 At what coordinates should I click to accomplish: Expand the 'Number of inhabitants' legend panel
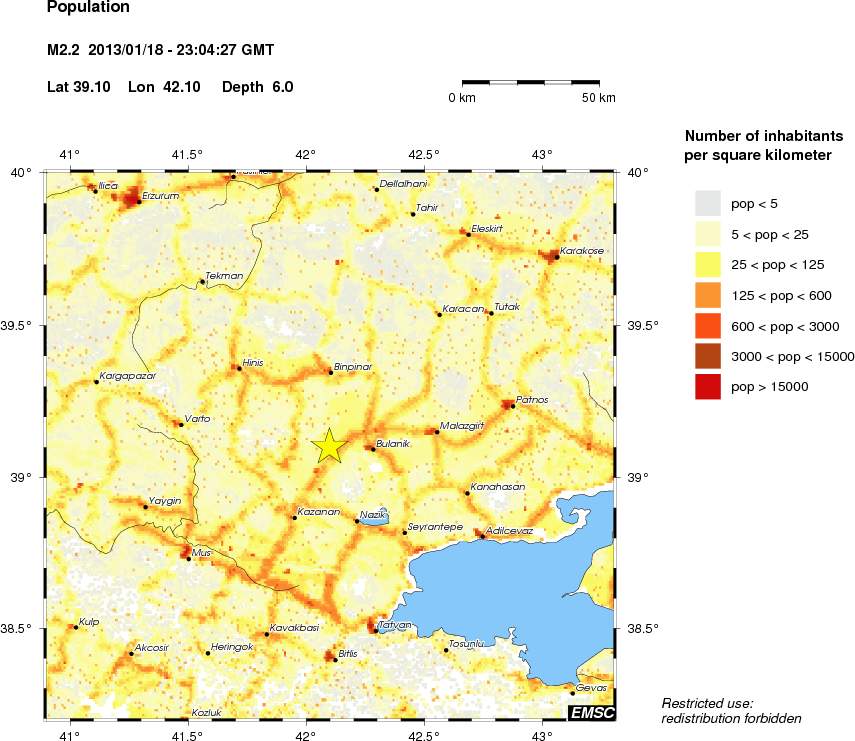point(763,135)
